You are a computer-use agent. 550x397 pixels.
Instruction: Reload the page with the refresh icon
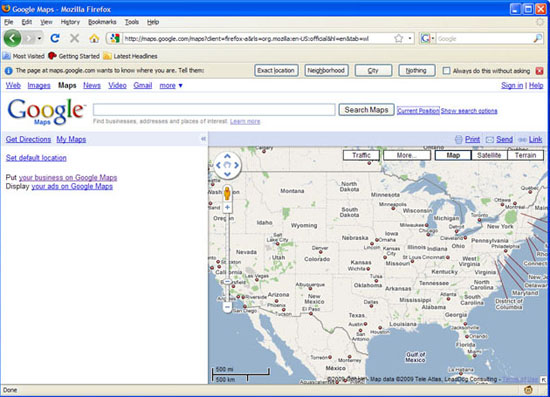click(x=55, y=38)
